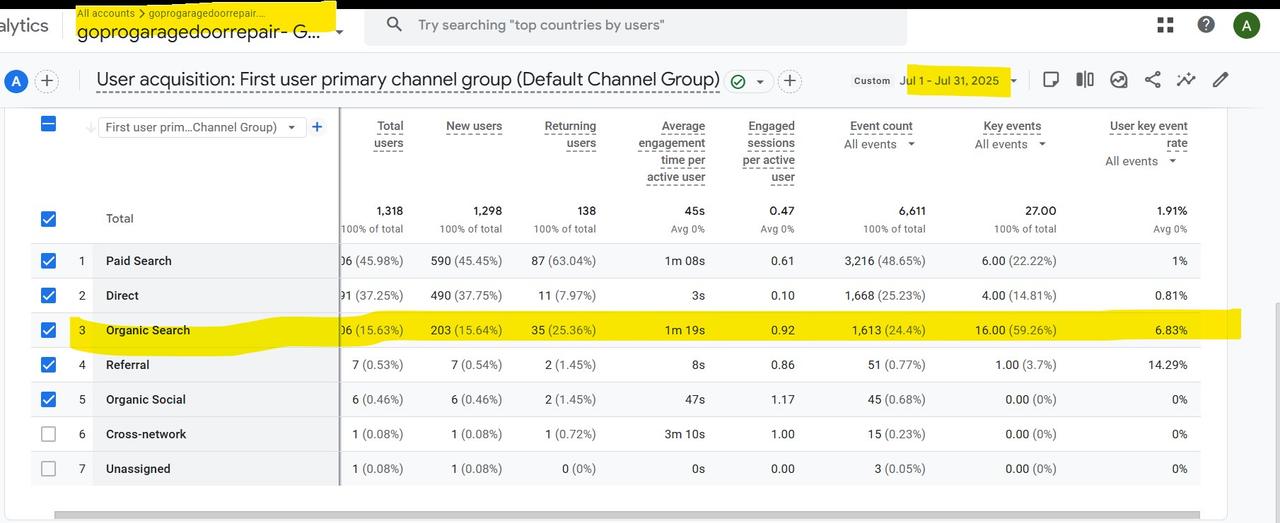Click the Referral row label

[x=128, y=365]
